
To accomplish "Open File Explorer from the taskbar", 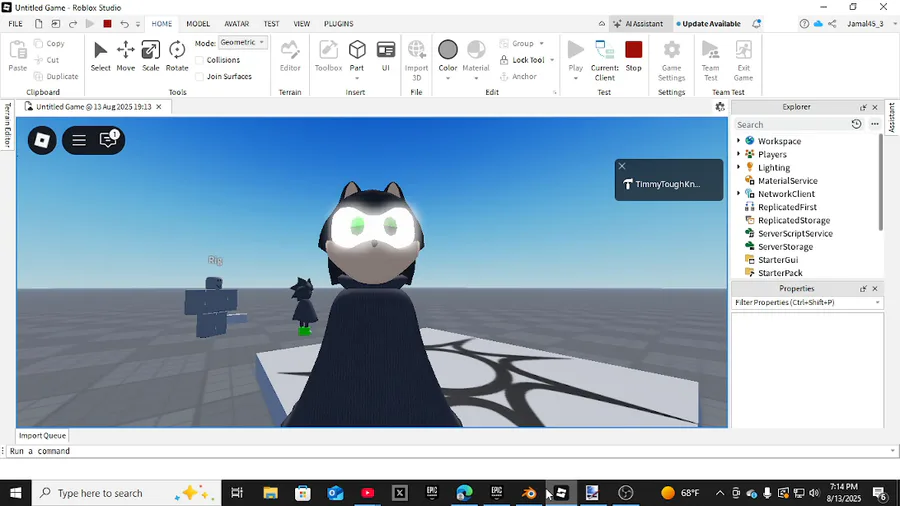I will [270, 493].
